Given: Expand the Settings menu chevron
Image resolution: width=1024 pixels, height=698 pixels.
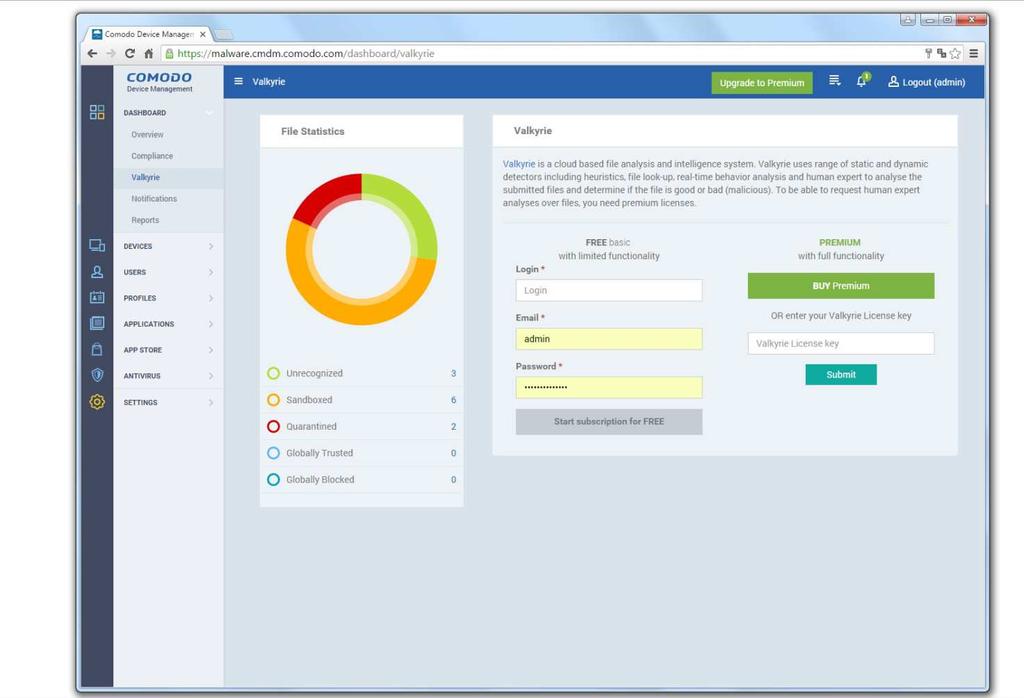Looking at the screenshot, I should (211, 402).
